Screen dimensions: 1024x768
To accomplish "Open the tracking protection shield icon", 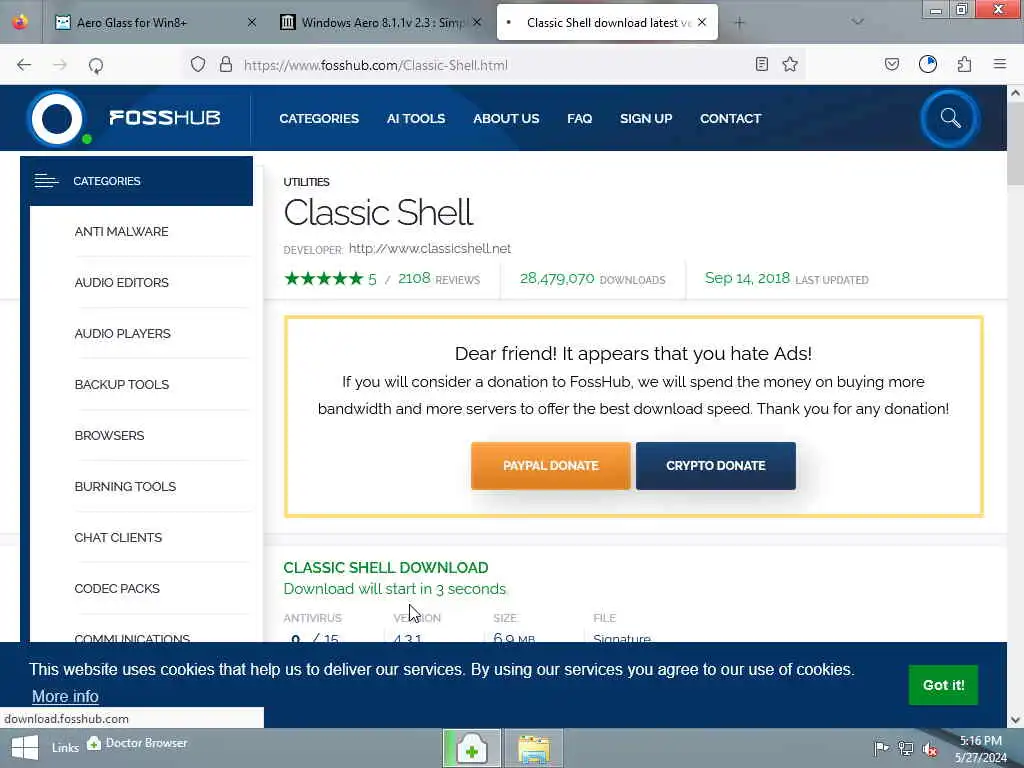I will [198, 64].
